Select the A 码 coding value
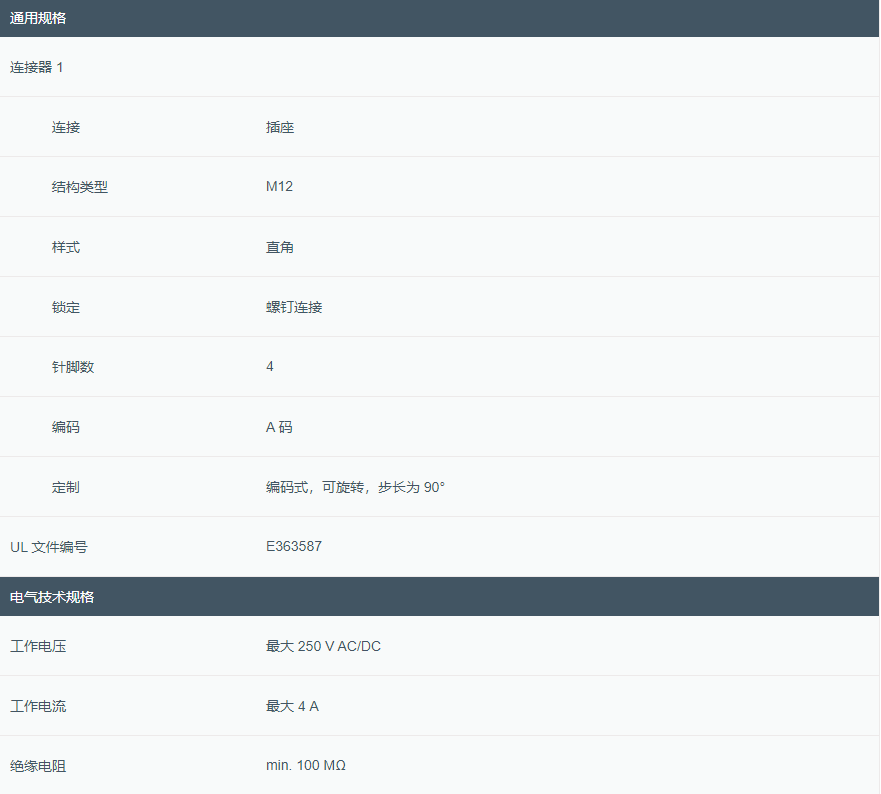Screen dimensions: 881x794 [x=279, y=427]
